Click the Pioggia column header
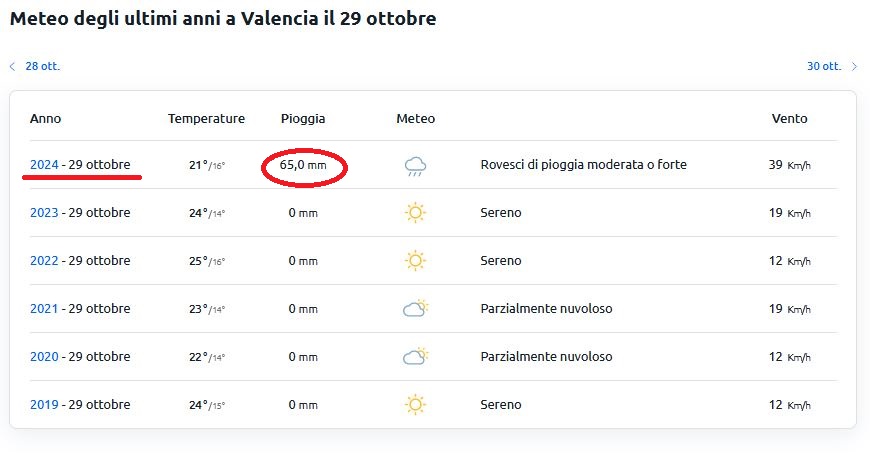This screenshot has height=470, width=870. pyautogui.click(x=303, y=119)
